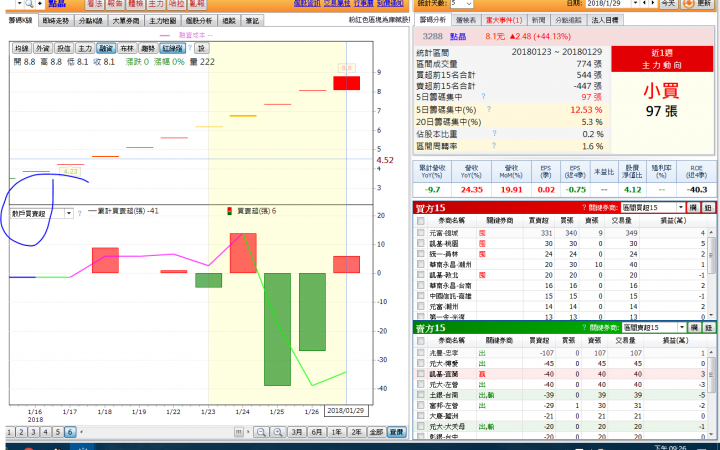Click help icon in 買方15 header
The height and width of the screenshot is (450, 720).
(584, 207)
